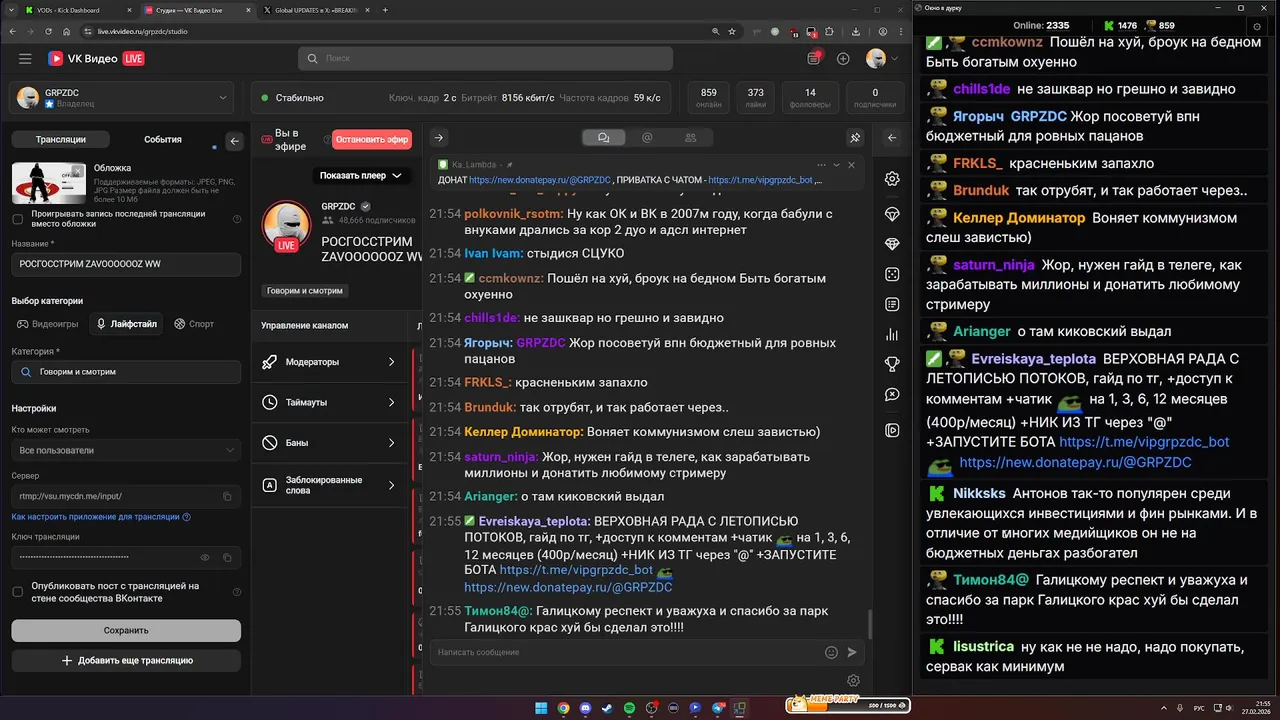Screen dimensions: 1280x720
Task: Click the pin chat icon
Action: point(855,138)
